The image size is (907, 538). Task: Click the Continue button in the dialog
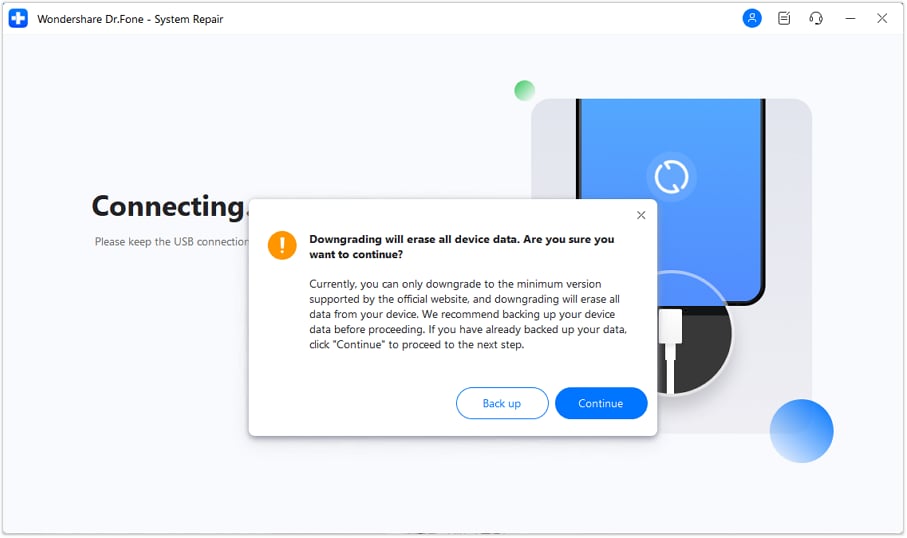(x=600, y=403)
